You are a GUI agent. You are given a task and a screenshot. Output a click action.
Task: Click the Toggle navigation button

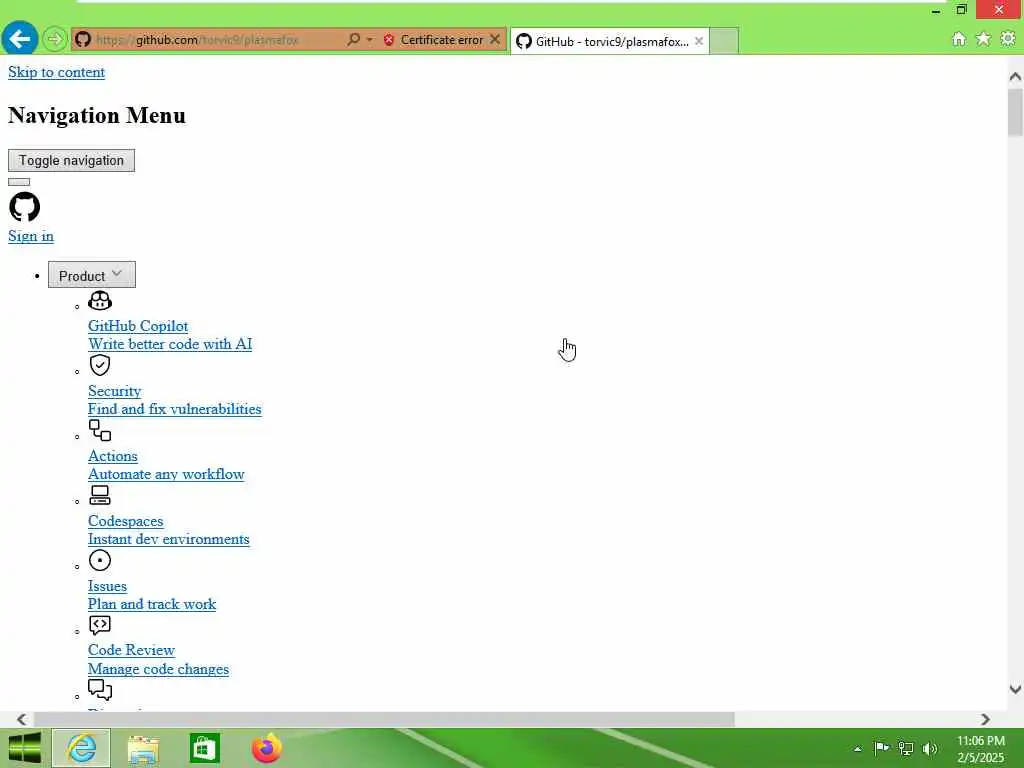click(71, 161)
